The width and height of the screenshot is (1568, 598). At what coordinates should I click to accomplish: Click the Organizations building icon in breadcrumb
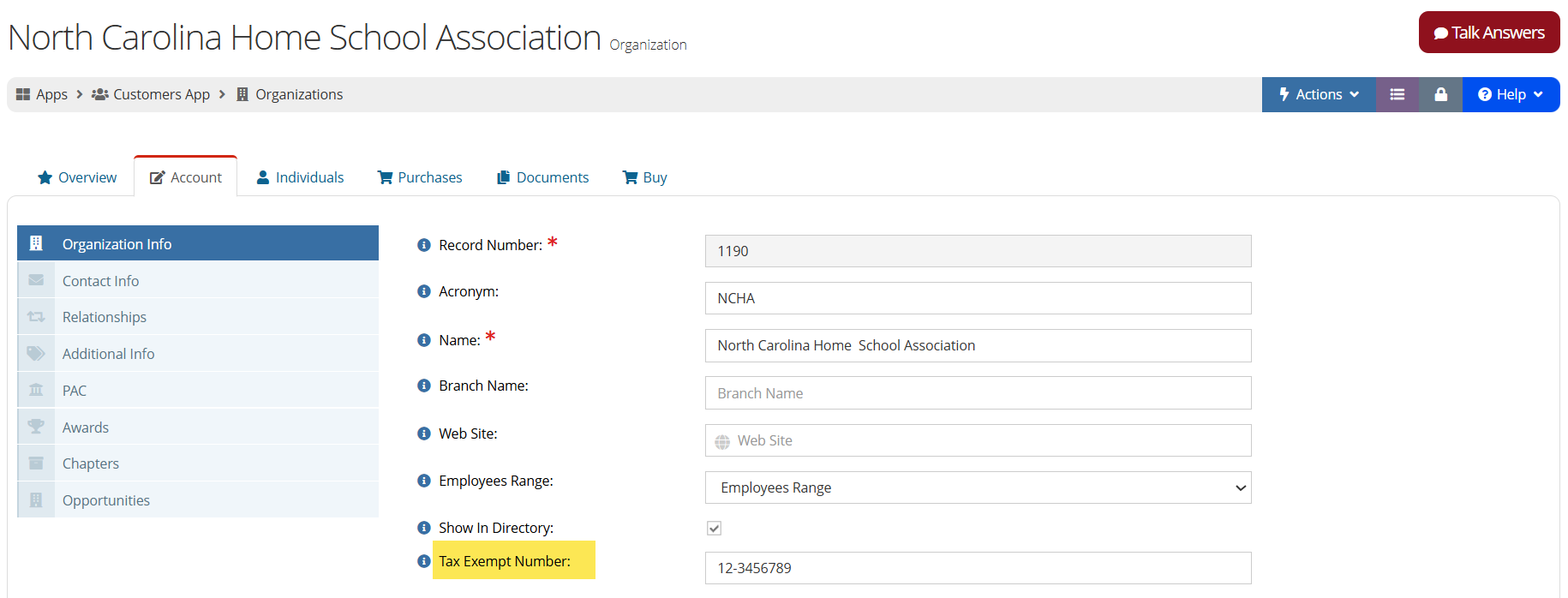pos(242,94)
